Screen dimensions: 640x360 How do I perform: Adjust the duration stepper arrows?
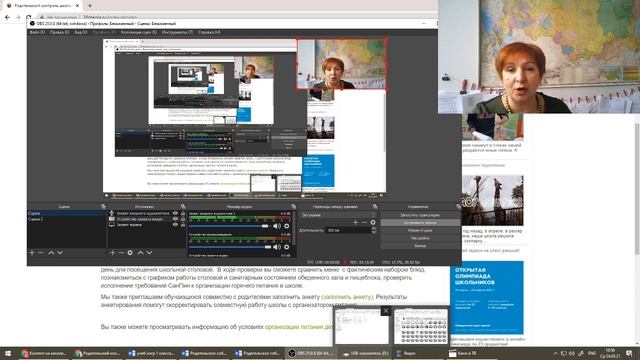tap(373, 230)
